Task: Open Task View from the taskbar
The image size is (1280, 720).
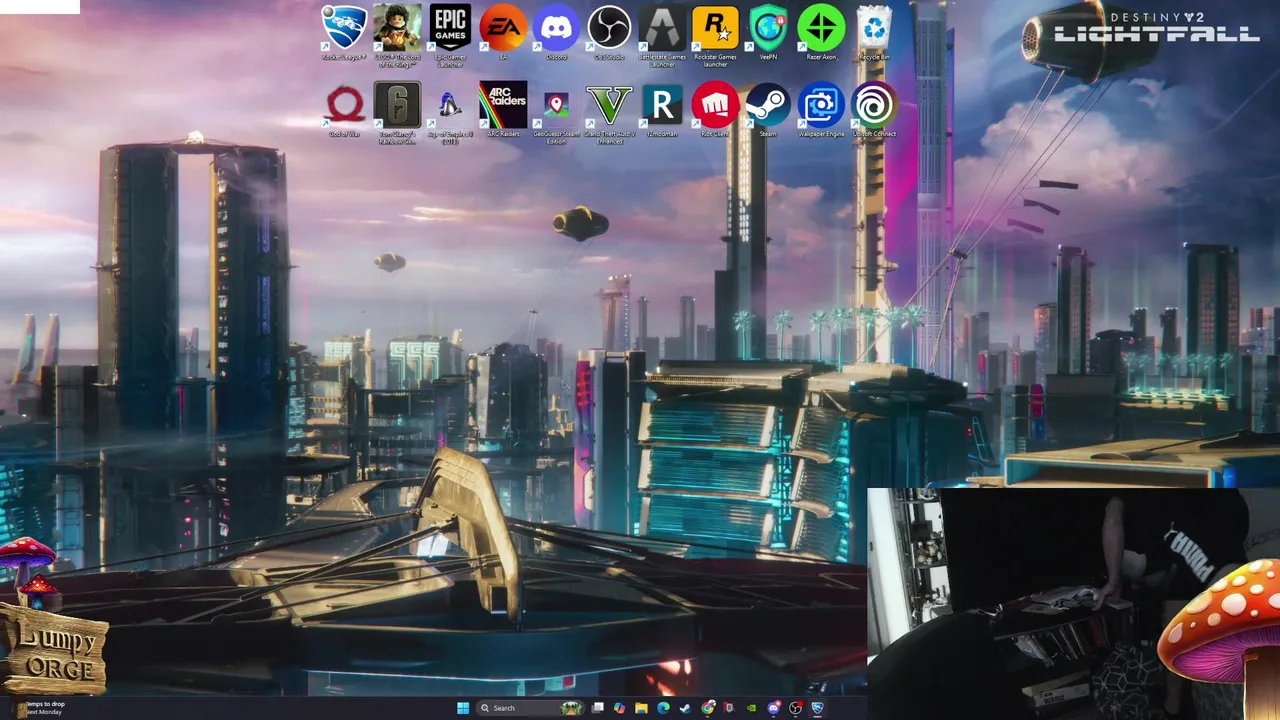Action: pos(598,708)
